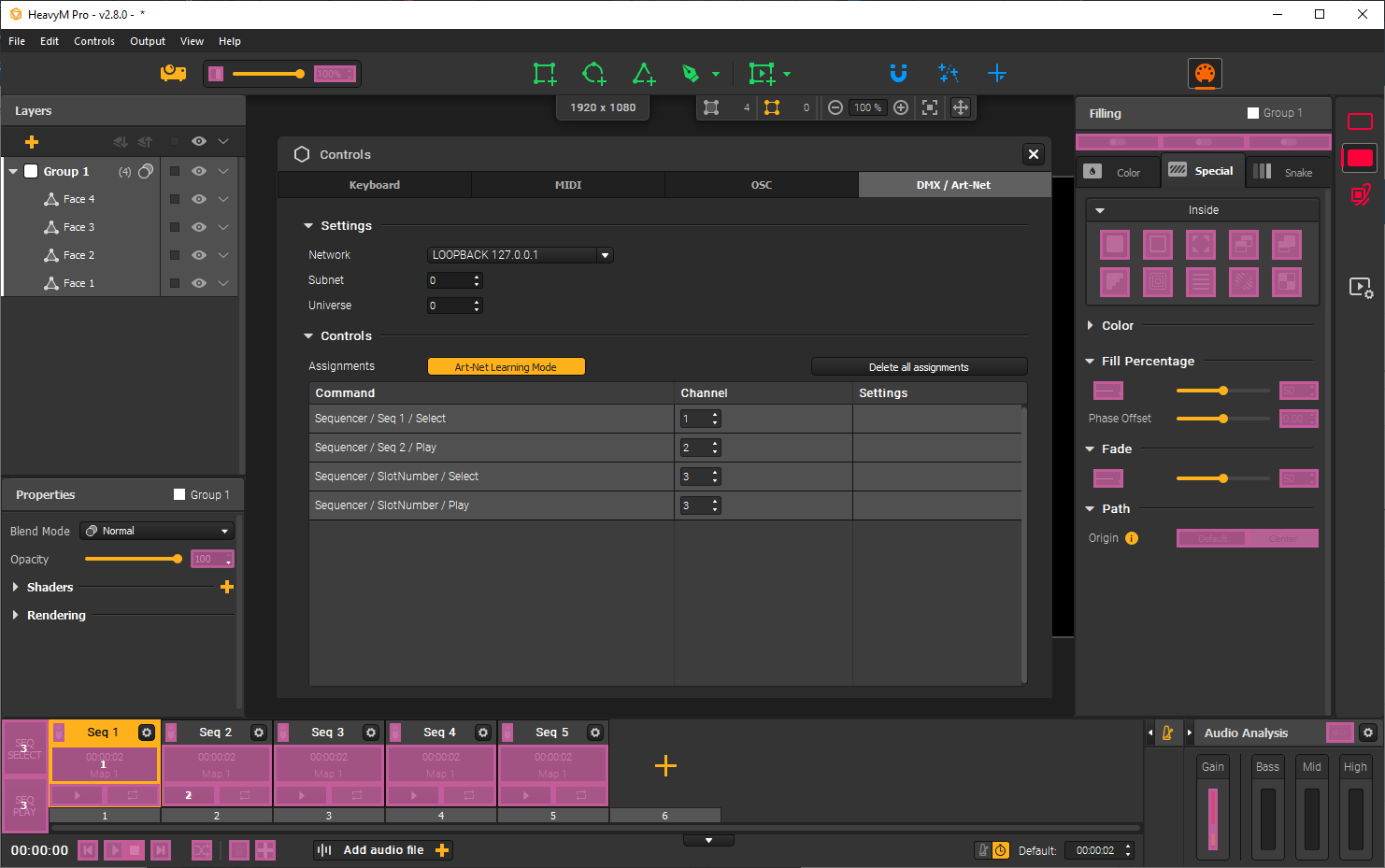Select the freehand pen drawing tool
The height and width of the screenshot is (868, 1385).
pos(693,73)
